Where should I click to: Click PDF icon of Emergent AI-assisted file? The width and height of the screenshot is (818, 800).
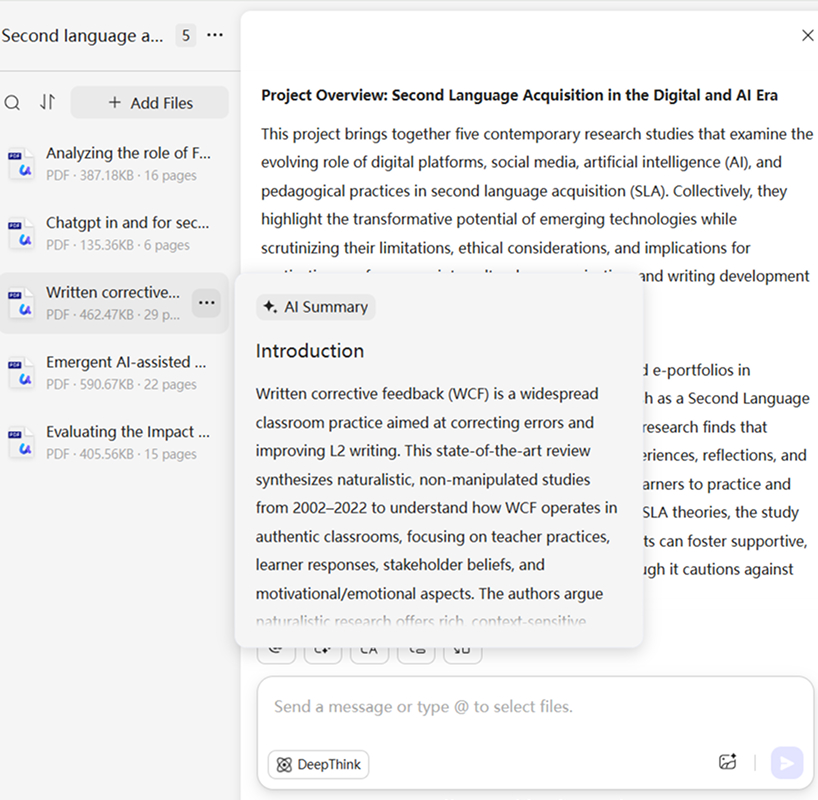pyautogui.click(x=21, y=373)
